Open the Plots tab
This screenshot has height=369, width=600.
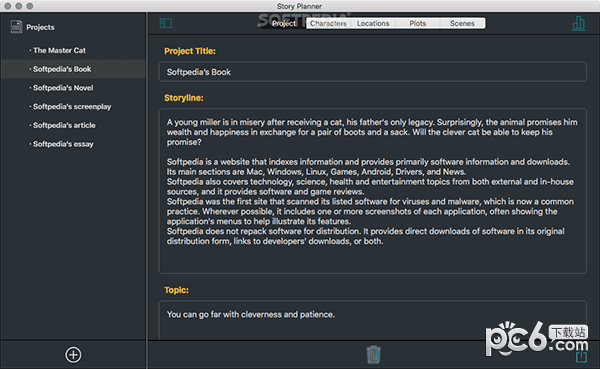pos(417,23)
